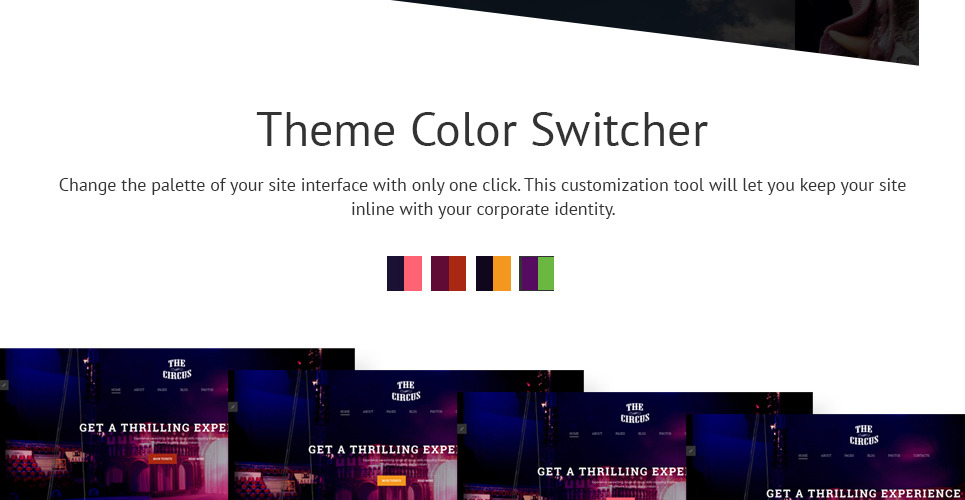This screenshot has width=965, height=500.
Task: Click The Circus logo in third preview
Action: (635, 412)
